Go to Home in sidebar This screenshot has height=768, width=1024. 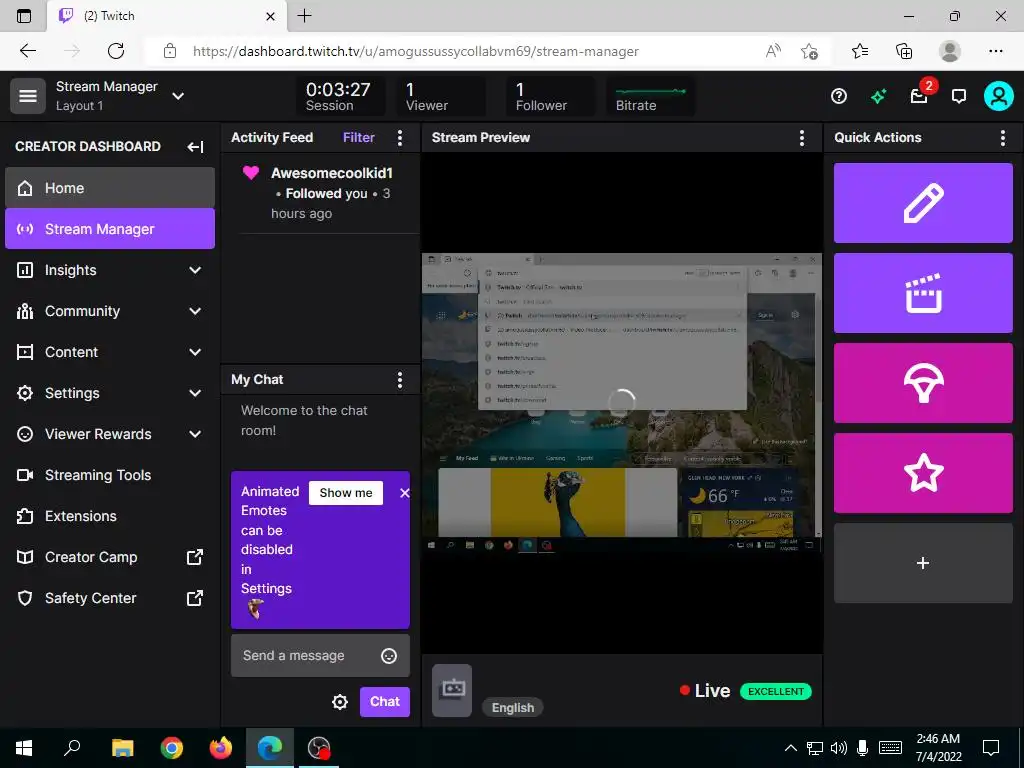pyautogui.click(x=110, y=188)
